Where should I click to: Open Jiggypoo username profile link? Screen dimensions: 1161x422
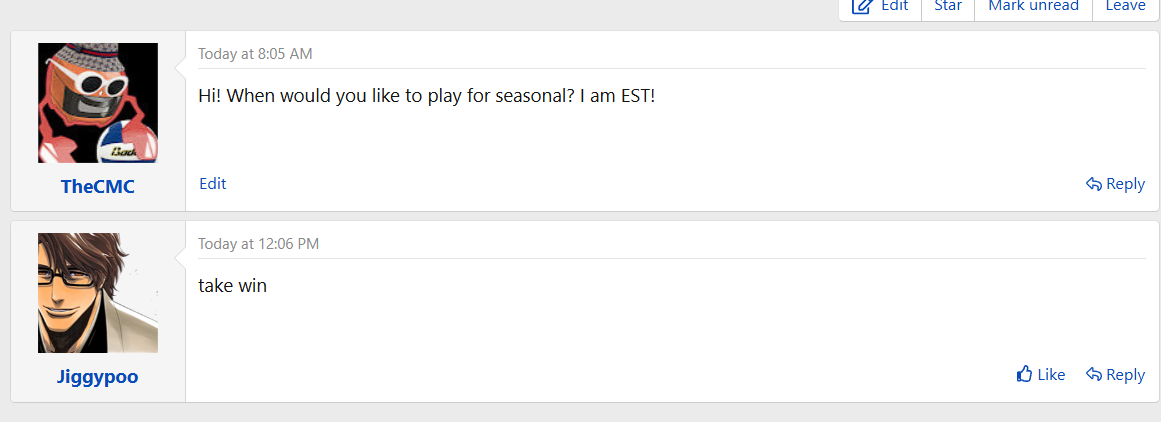97,377
